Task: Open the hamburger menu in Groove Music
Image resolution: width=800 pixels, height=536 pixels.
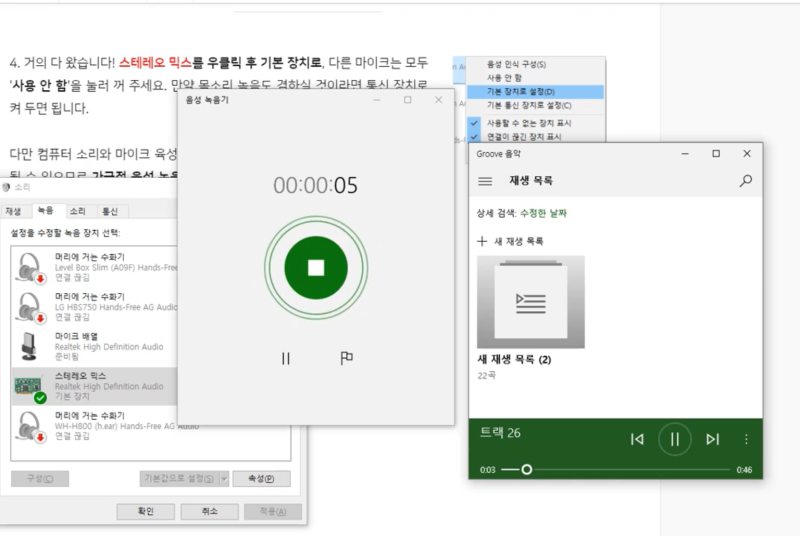Action: click(x=485, y=181)
